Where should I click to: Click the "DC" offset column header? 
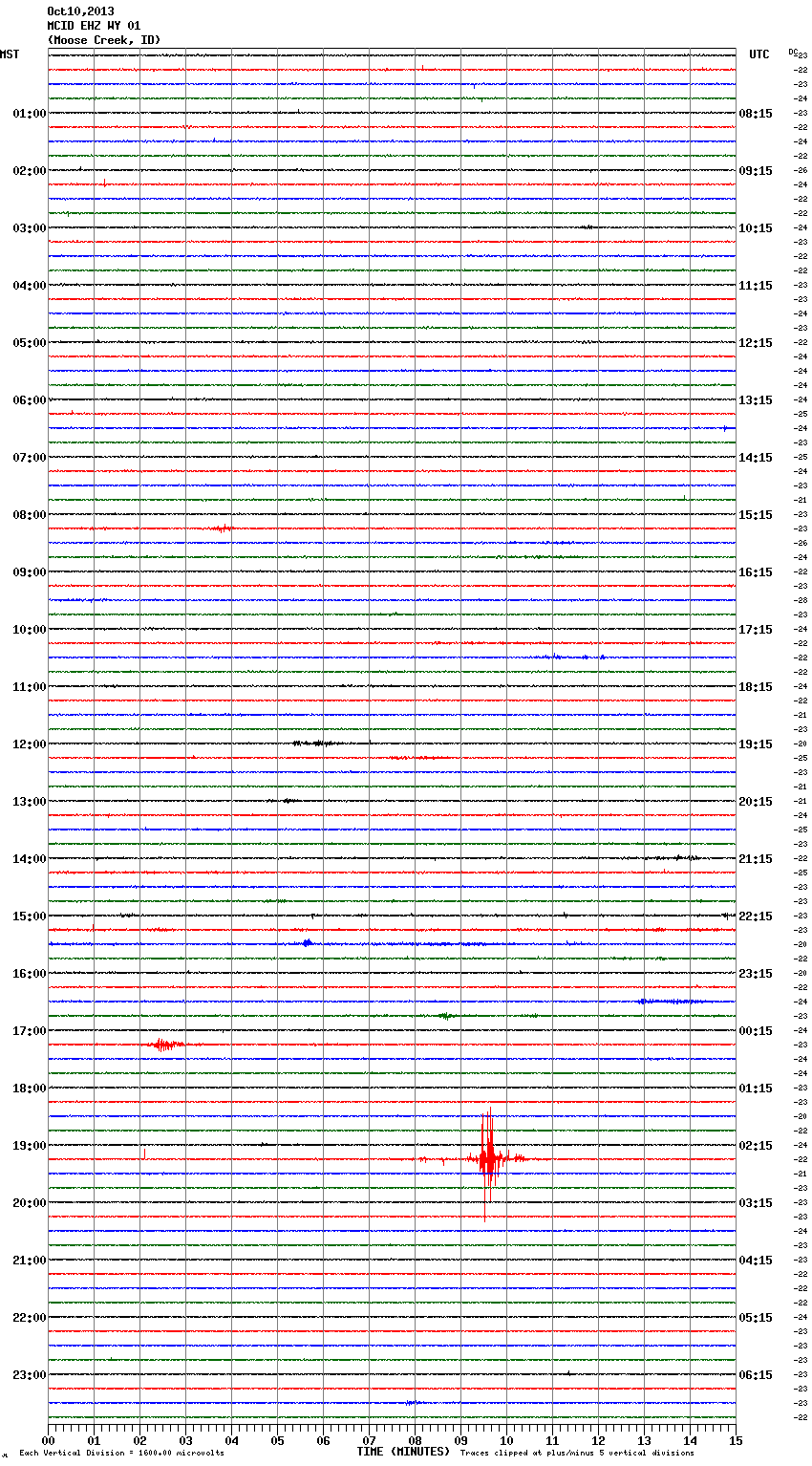793,52
